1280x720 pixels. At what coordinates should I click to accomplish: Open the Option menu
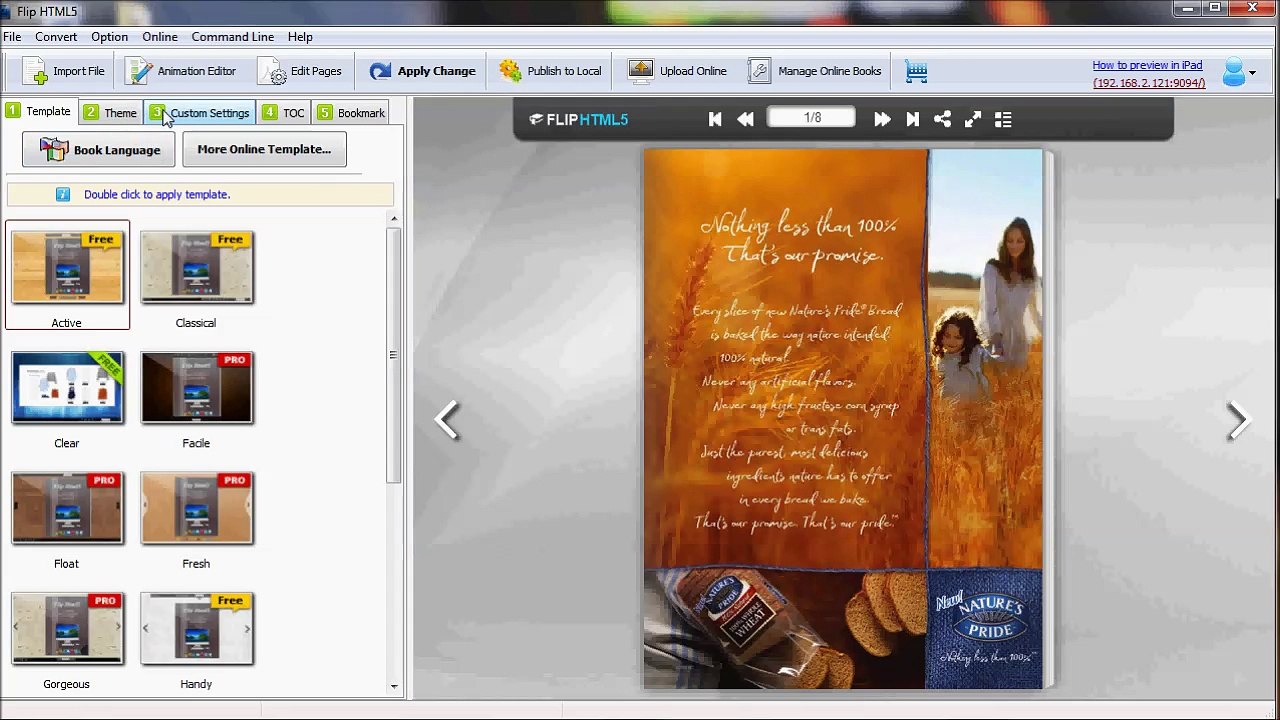point(109,37)
